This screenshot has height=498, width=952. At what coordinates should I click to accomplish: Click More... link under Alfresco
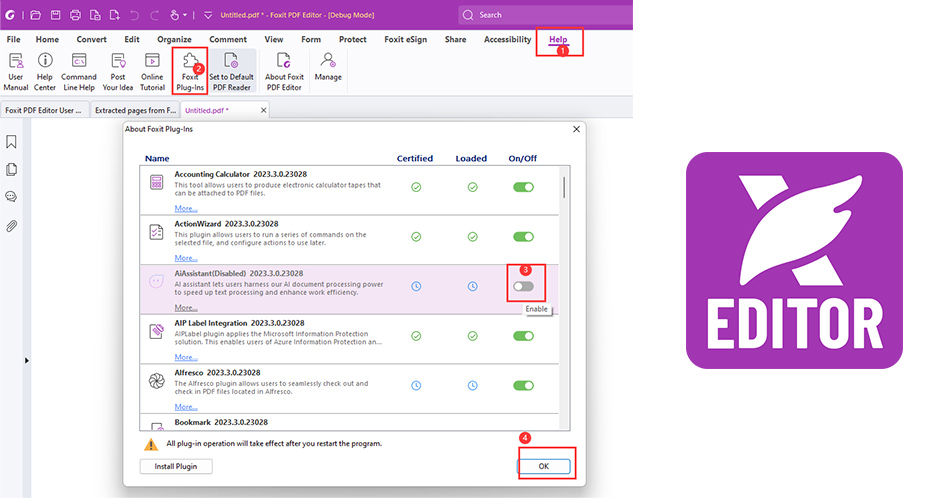pyautogui.click(x=186, y=407)
